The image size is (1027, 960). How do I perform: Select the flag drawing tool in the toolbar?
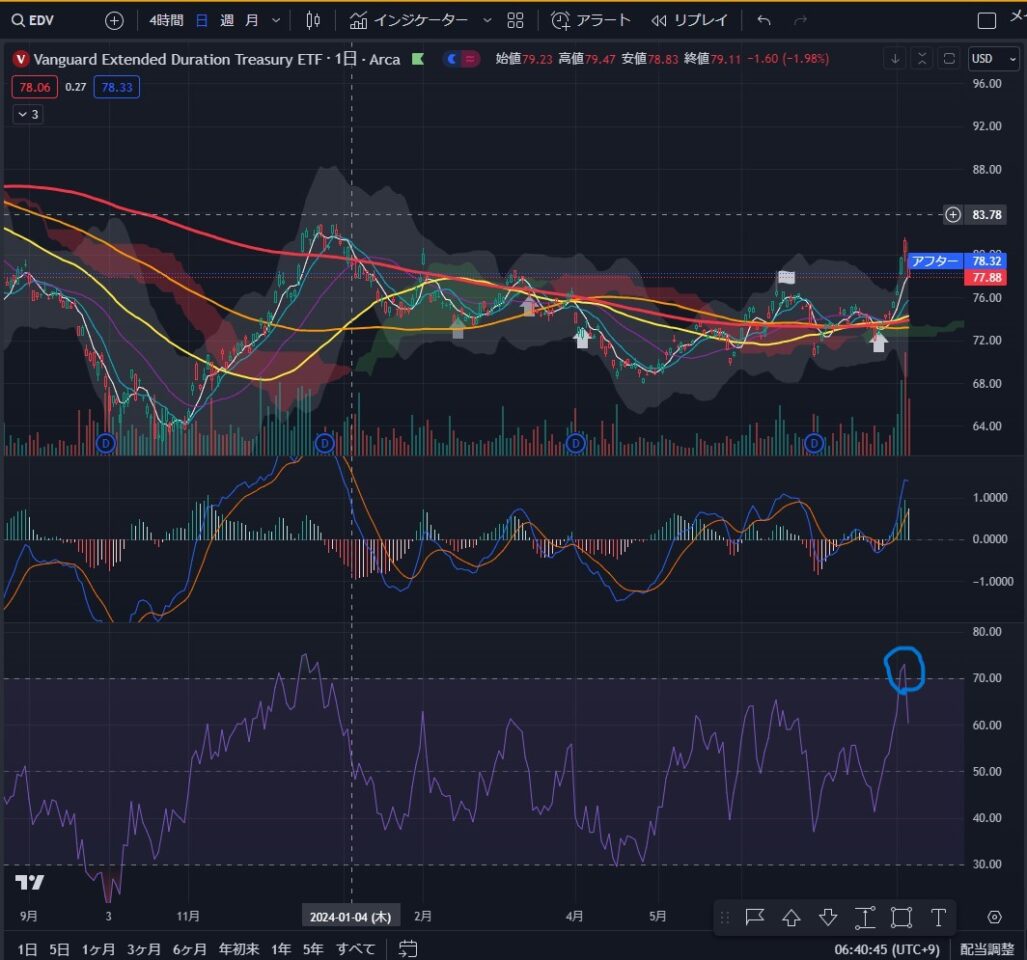pos(755,917)
